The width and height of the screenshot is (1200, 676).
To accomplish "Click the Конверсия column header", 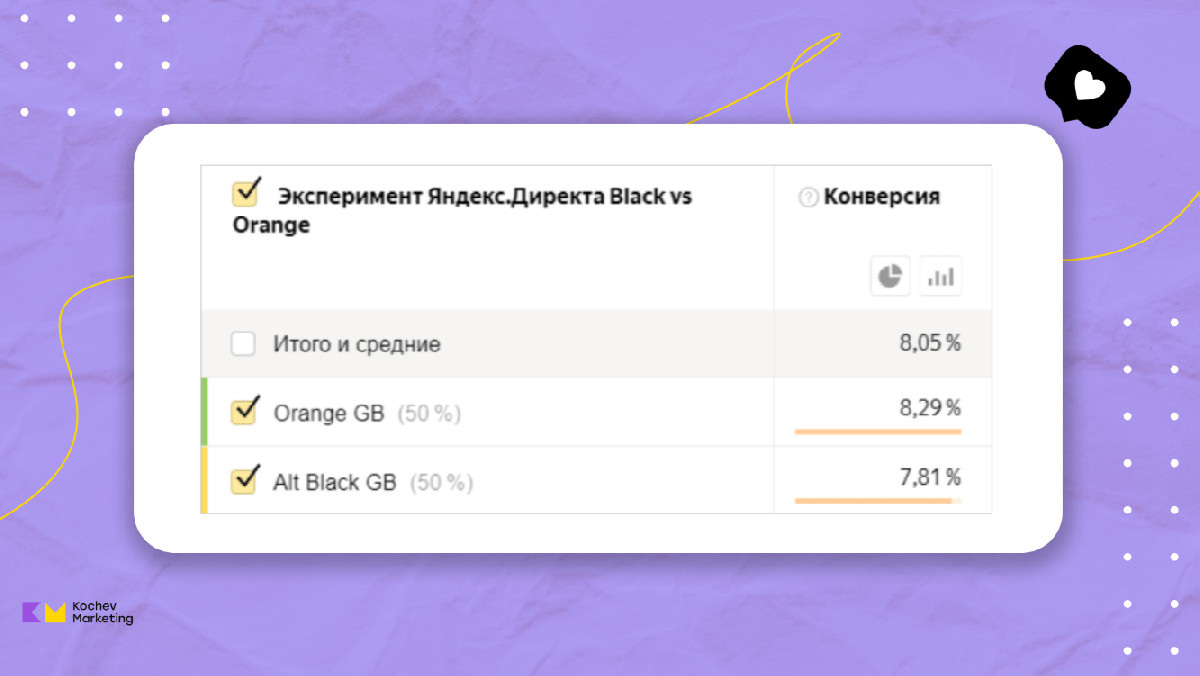I will pyautogui.click(x=881, y=197).
